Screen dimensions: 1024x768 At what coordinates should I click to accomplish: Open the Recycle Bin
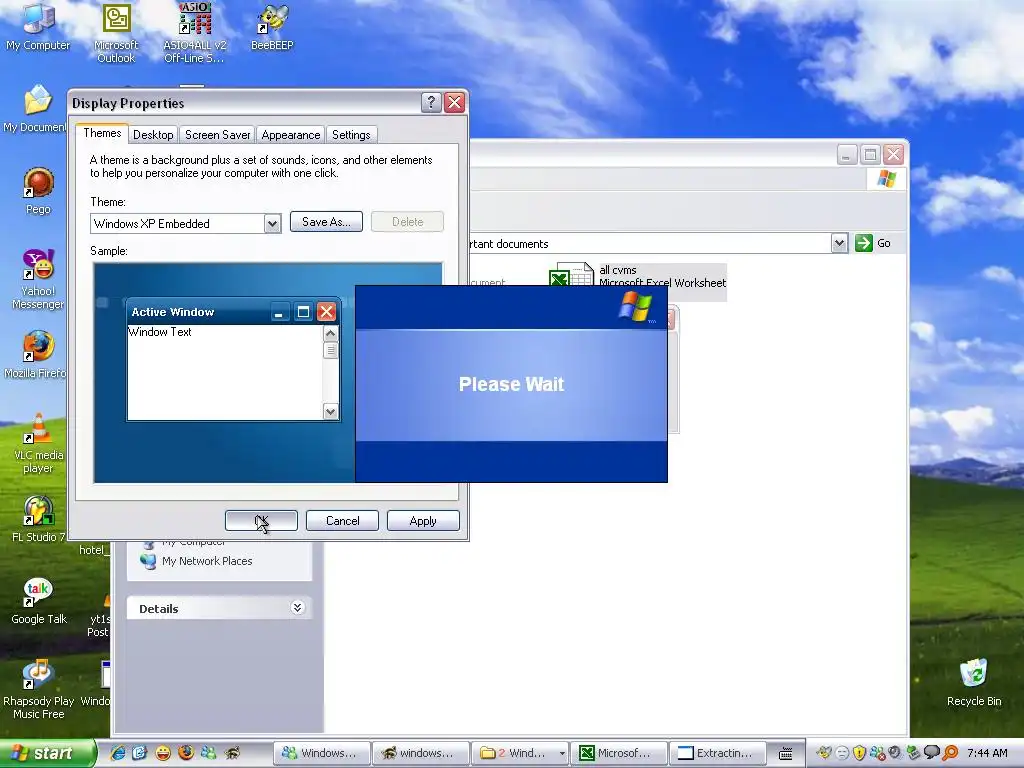974,682
